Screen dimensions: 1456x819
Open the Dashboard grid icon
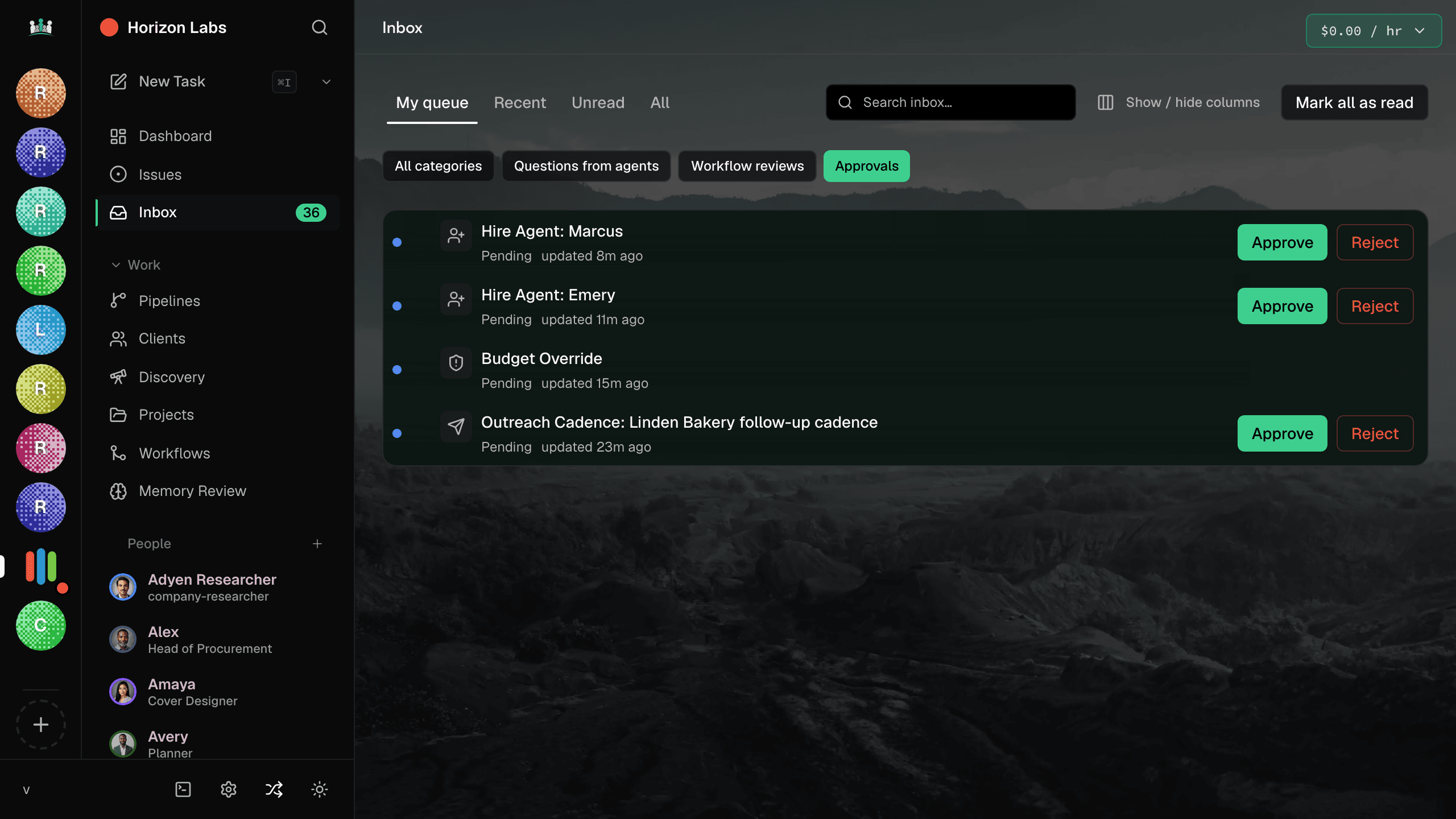118,136
